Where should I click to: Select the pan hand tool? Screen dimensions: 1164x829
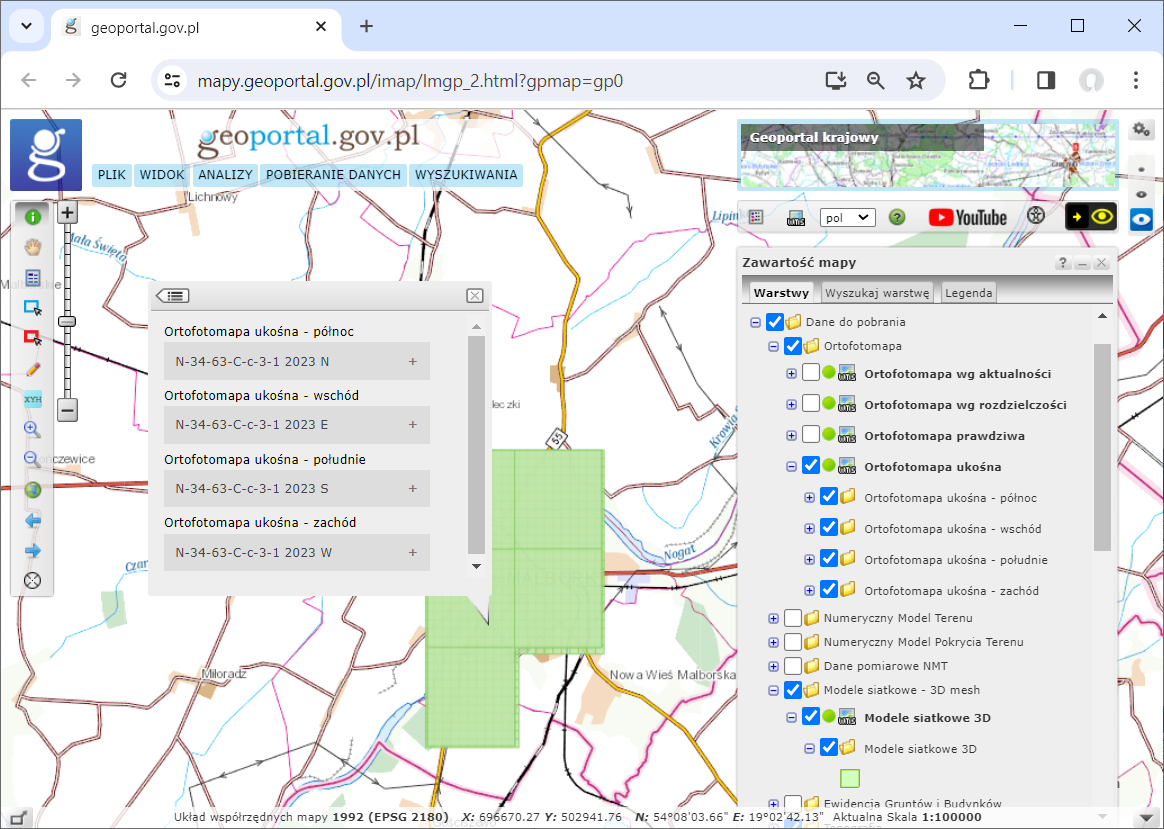tap(32, 247)
